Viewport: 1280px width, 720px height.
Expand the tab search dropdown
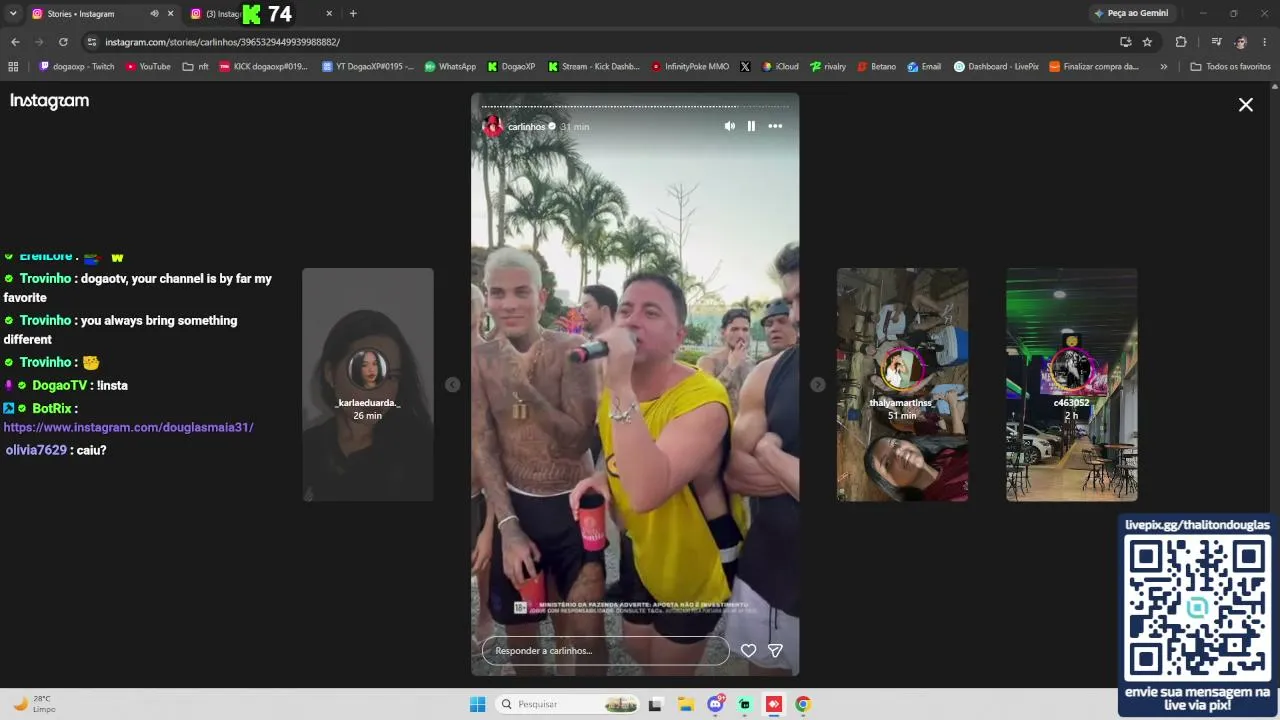coord(13,14)
